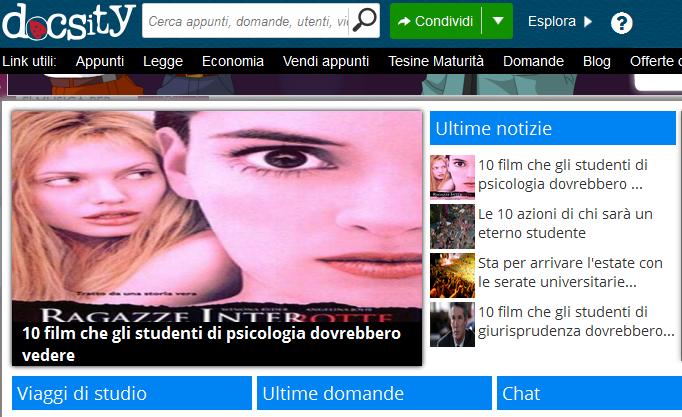Open the help question mark icon
682x417 pixels.
621,22
